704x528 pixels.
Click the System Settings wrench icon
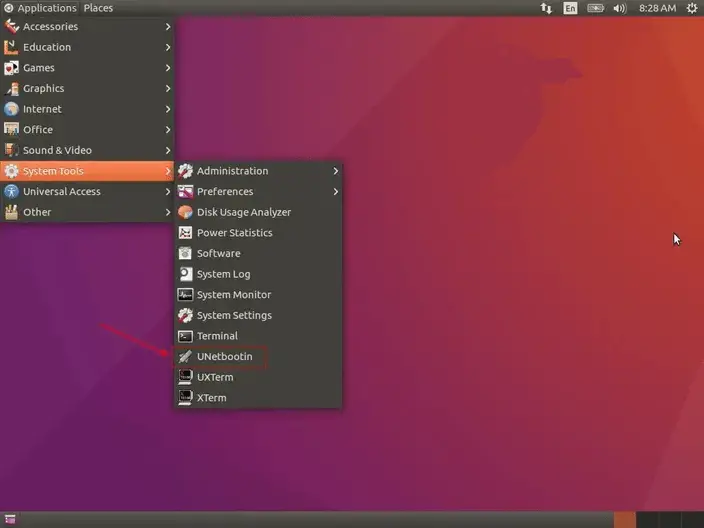185,316
